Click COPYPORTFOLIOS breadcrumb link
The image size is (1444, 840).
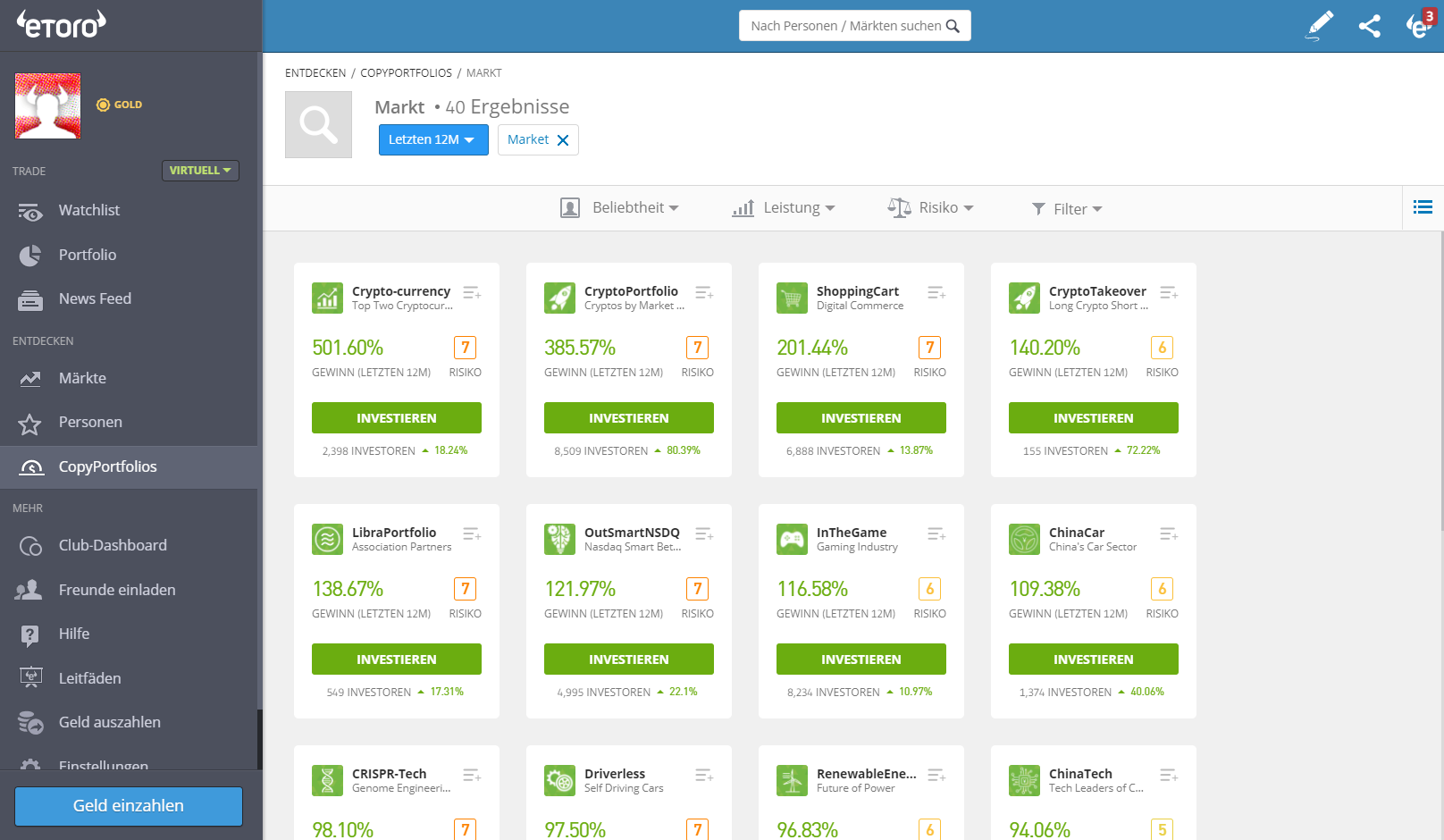[x=406, y=73]
